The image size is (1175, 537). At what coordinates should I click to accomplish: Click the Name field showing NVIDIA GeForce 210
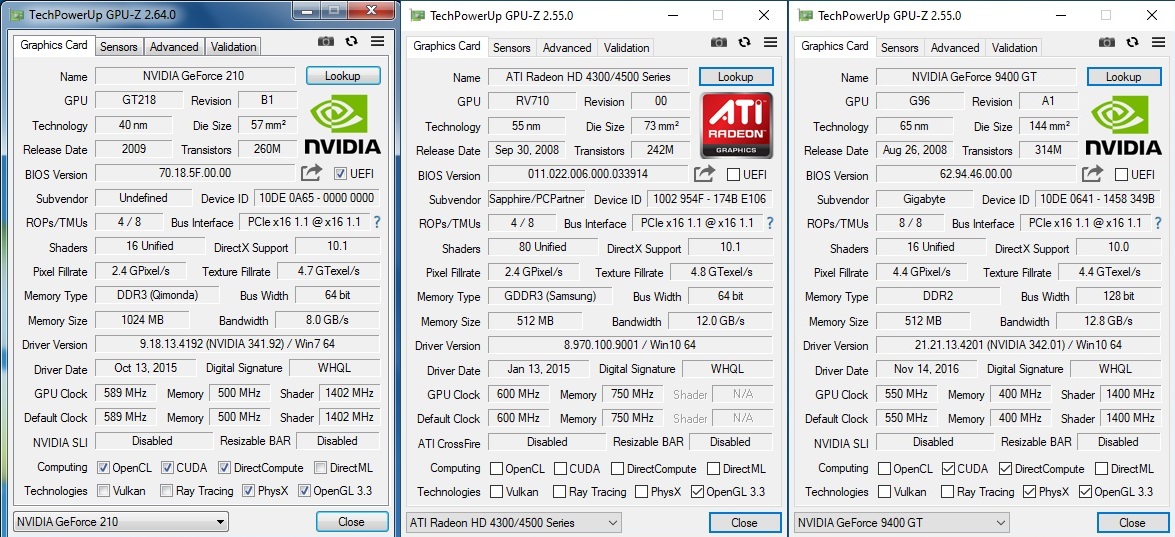pos(195,76)
